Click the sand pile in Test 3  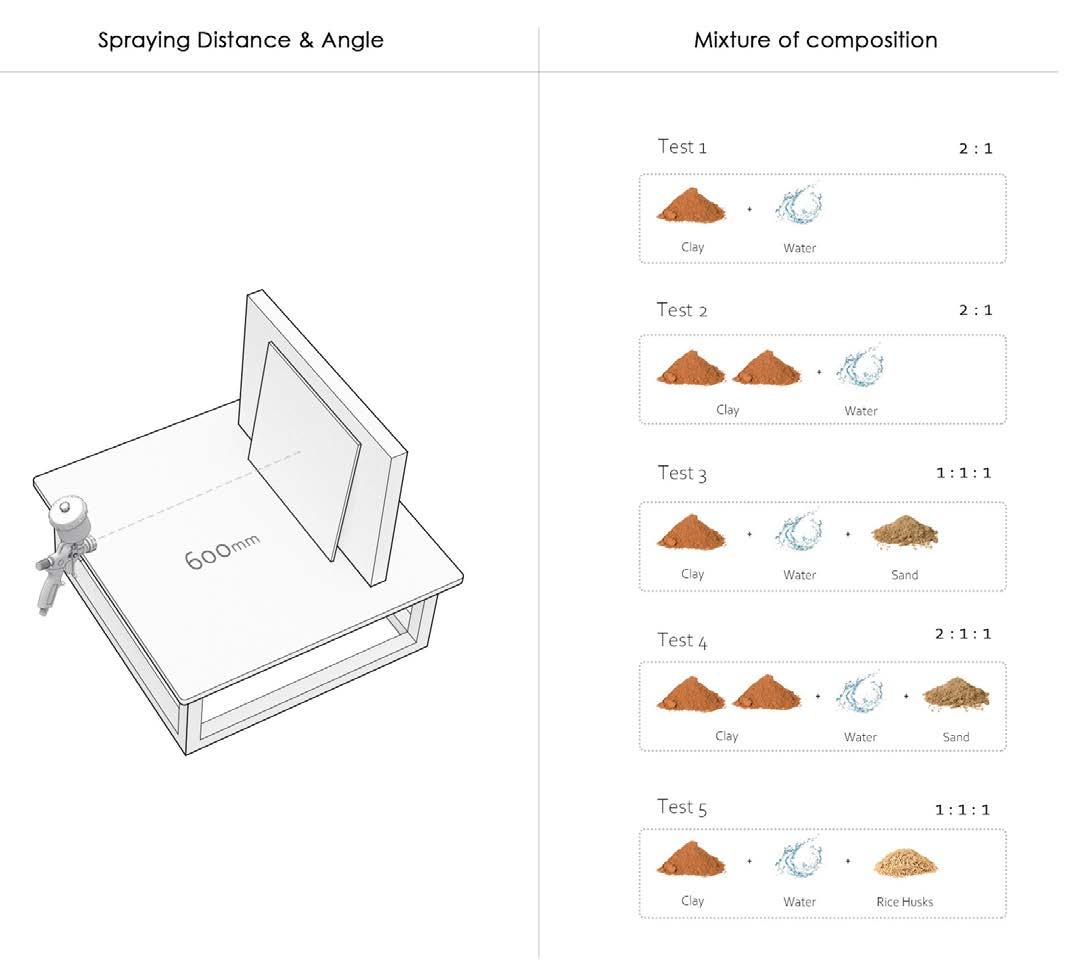point(904,532)
